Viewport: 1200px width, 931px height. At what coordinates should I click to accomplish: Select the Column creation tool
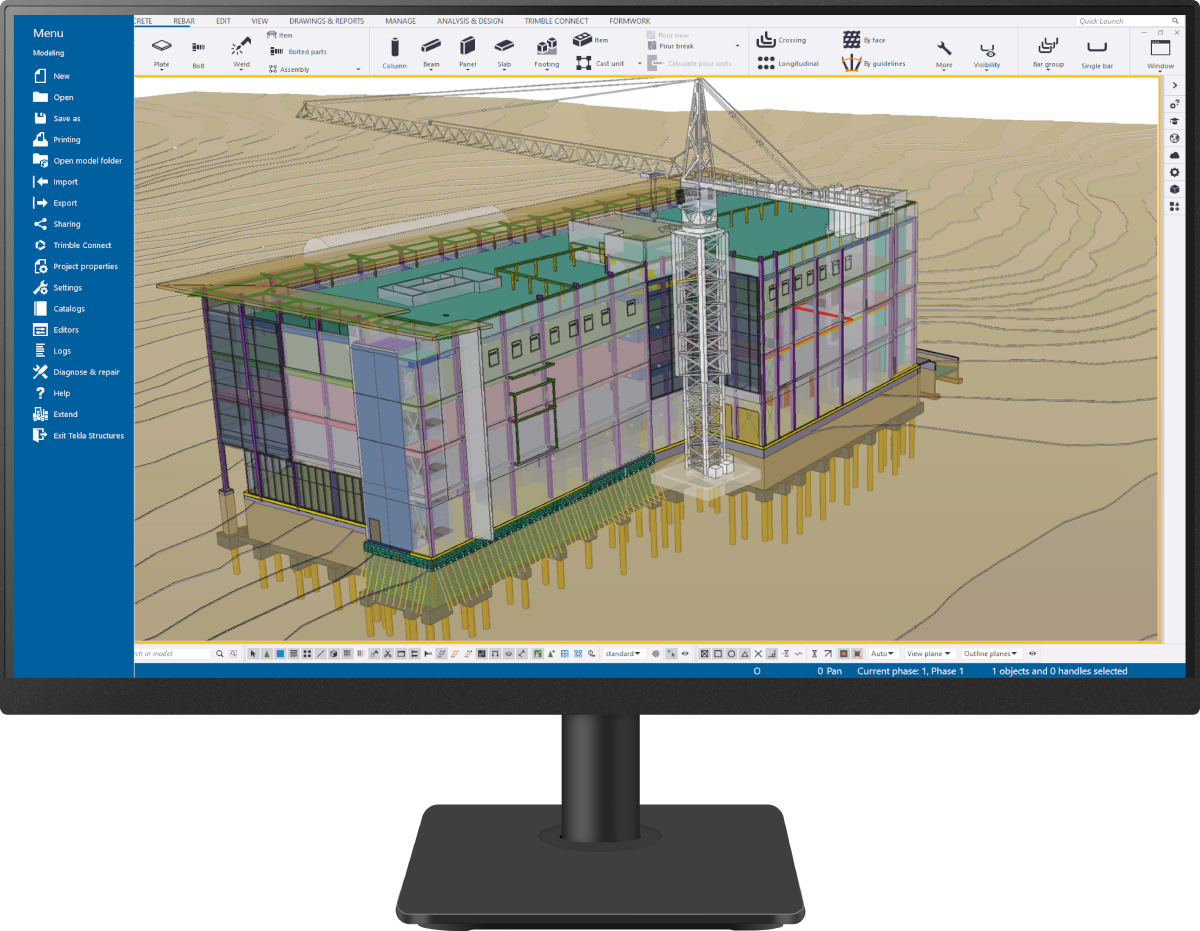tap(394, 52)
